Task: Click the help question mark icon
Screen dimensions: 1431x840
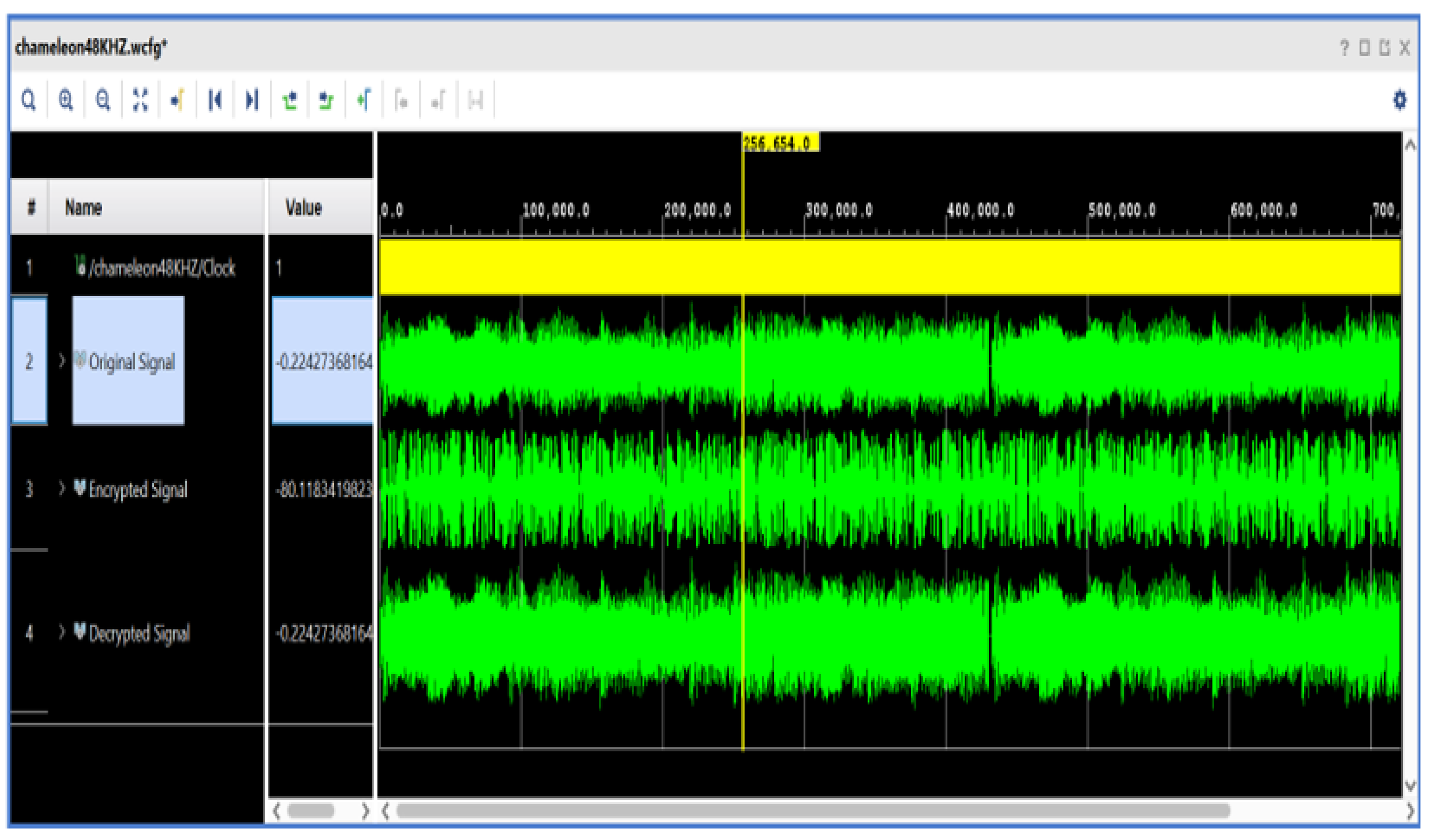Action: [1344, 48]
